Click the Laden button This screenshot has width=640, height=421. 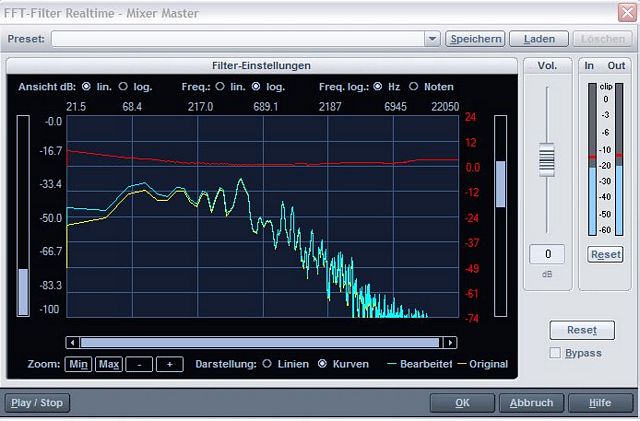point(539,39)
